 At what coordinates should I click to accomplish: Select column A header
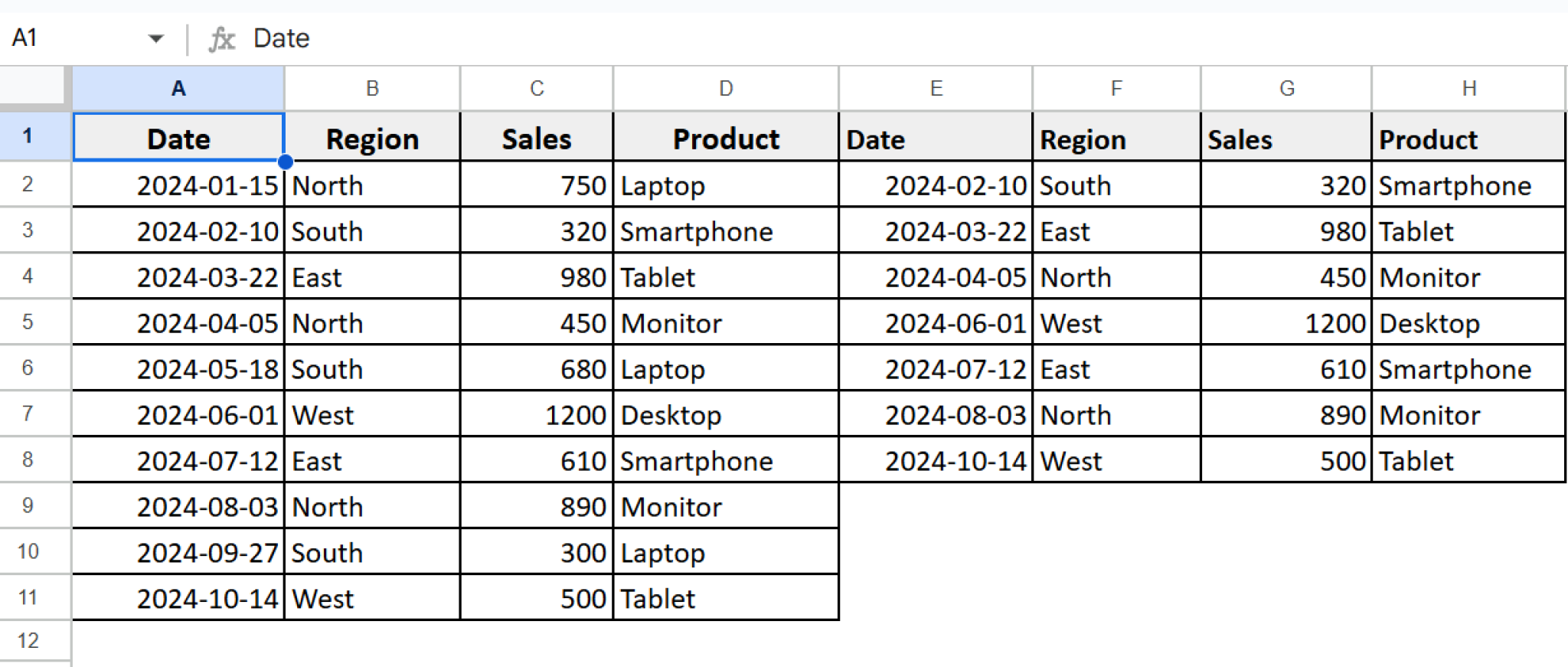pyautogui.click(x=178, y=88)
